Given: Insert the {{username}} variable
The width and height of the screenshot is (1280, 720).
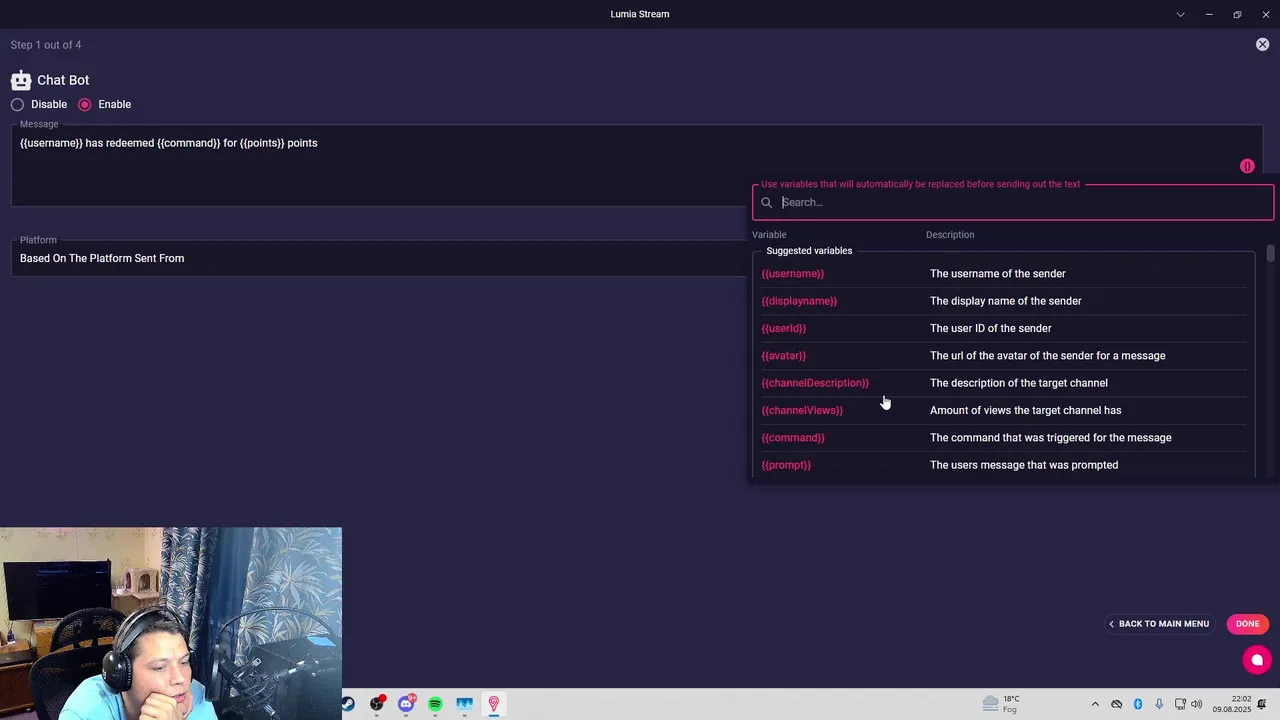Looking at the screenshot, I should pyautogui.click(x=793, y=274).
